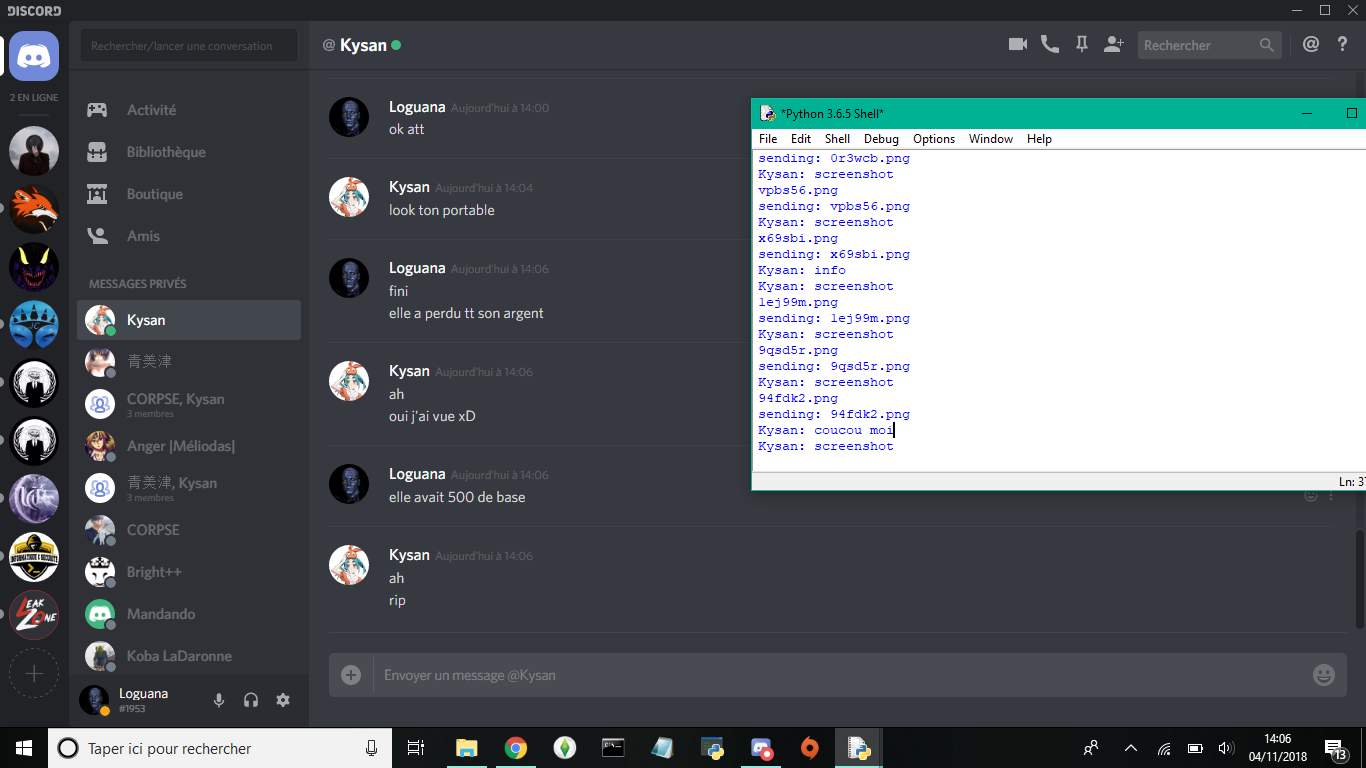Click the message 'elle a perdu tt son argent'
The width and height of the screenshot is (1366, 768).
466,313
